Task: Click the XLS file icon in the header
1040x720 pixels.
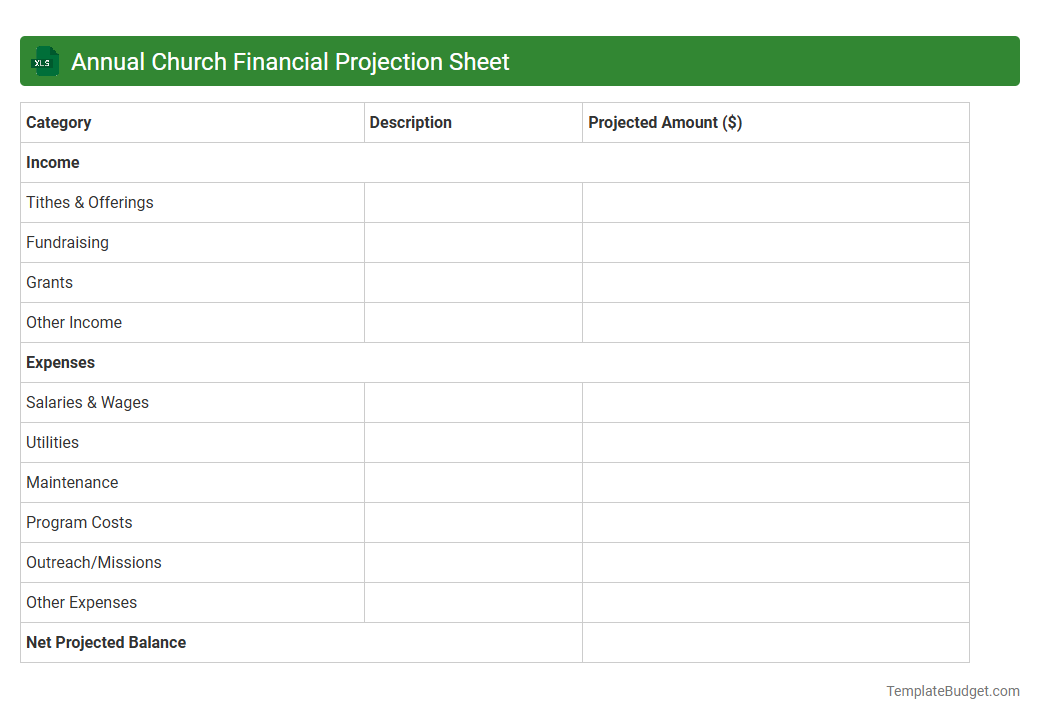Action: click(x=44, y=61)
